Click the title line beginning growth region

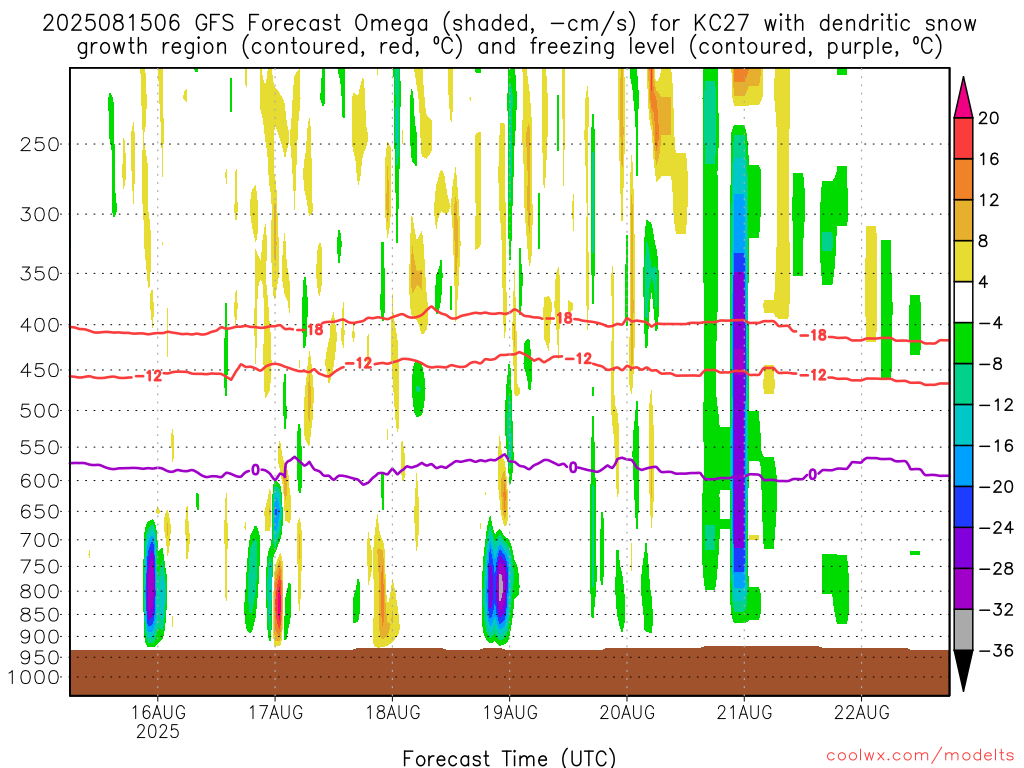point(509,47)
